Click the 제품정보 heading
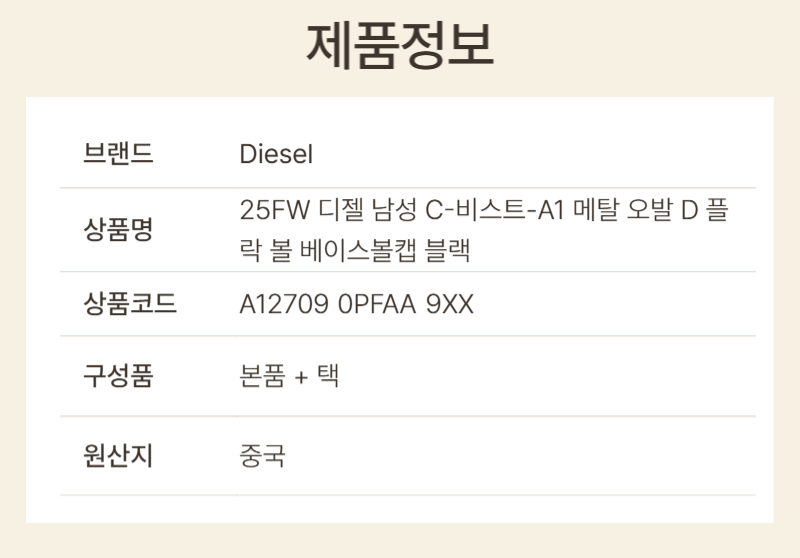 [400, 46]
